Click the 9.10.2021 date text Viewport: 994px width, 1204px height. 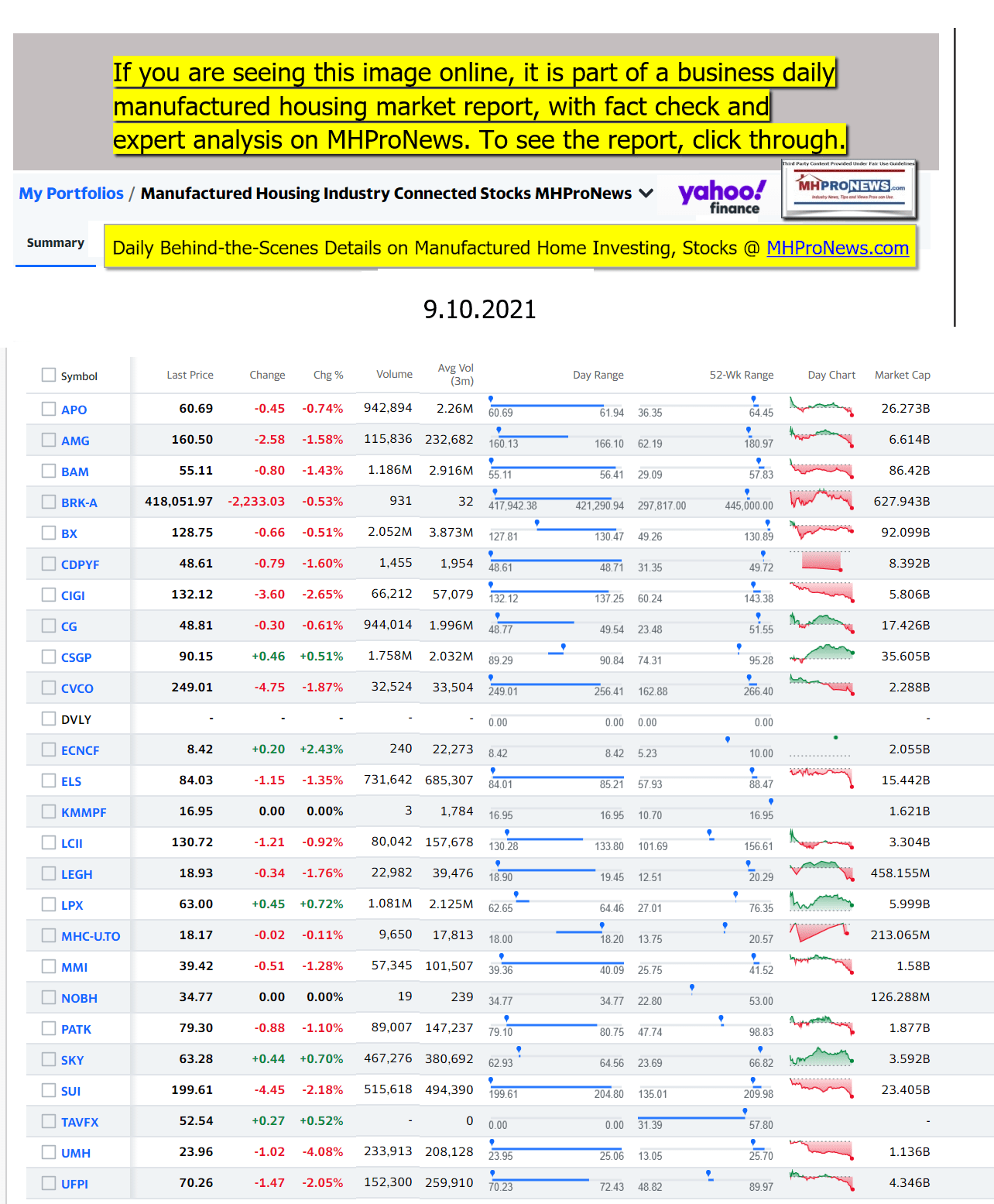click(x=479, y=309)
